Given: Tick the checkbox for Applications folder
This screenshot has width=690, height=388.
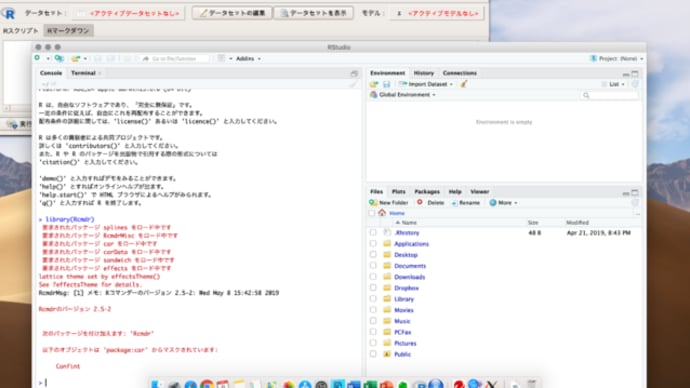Looking at the screenshot, I should click(373, 243).
